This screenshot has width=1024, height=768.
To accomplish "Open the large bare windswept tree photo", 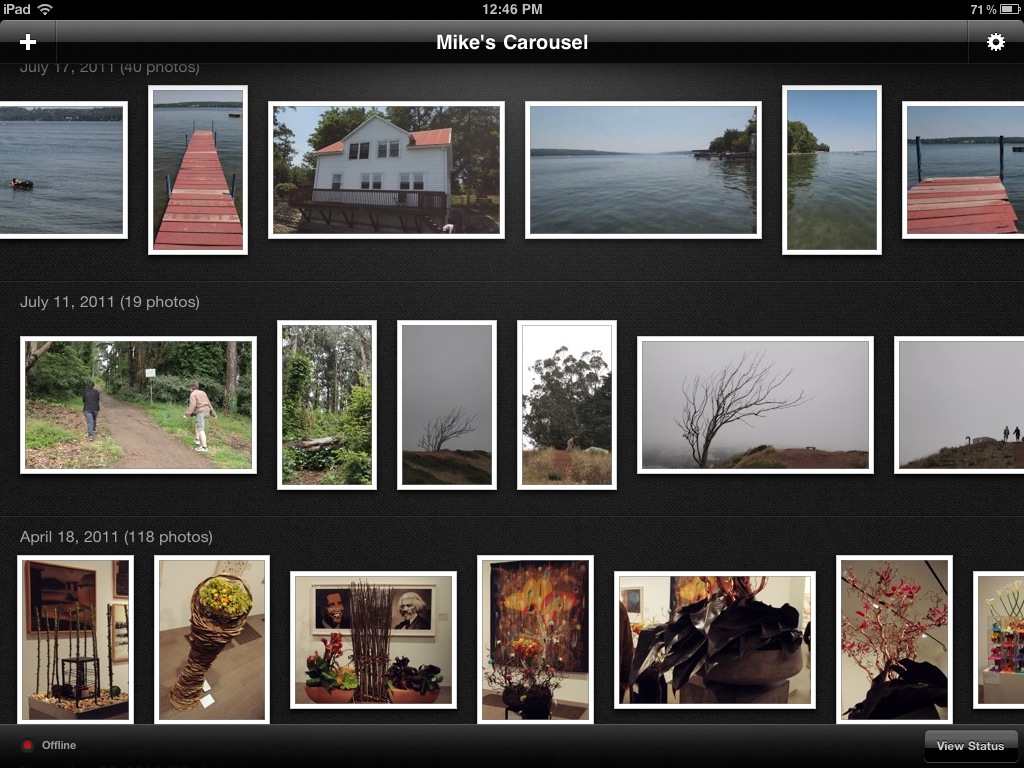I will pyautogui.click(x=755, y=405).
